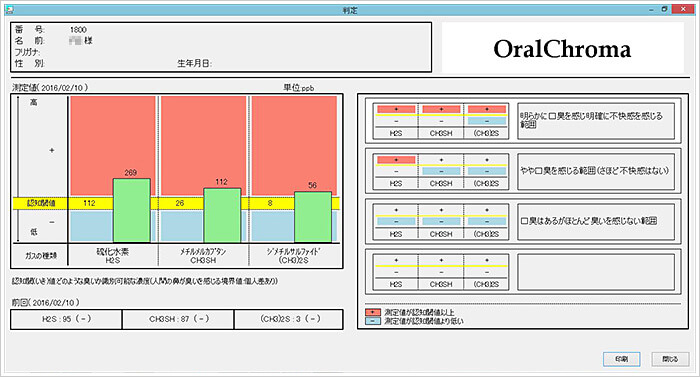This screenshot has height=377, width=700.
Task: Click the previous result H2S : 95 ( - )
Action: tap(66, 319)
